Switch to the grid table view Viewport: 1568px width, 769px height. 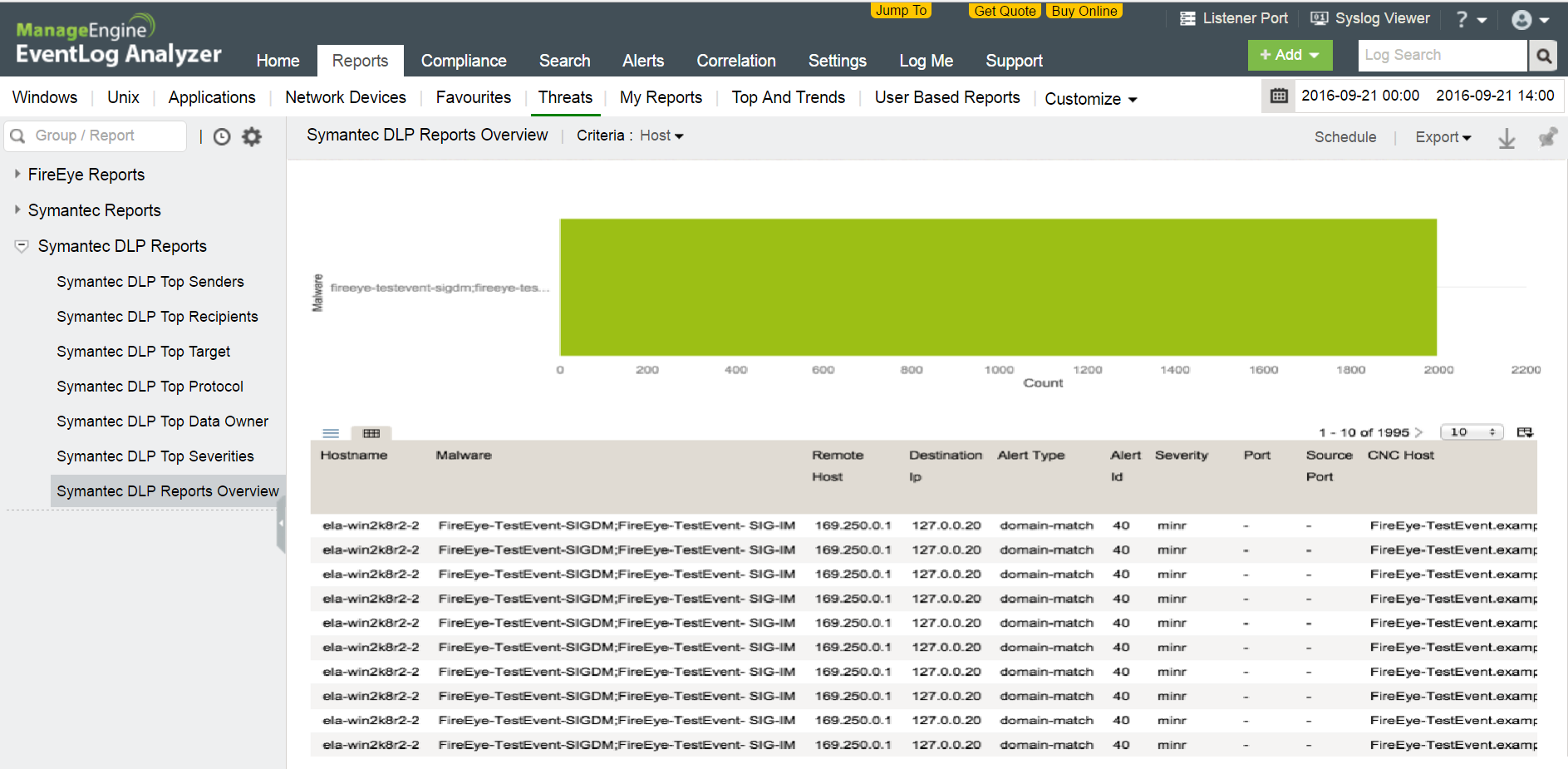point(371,433)
